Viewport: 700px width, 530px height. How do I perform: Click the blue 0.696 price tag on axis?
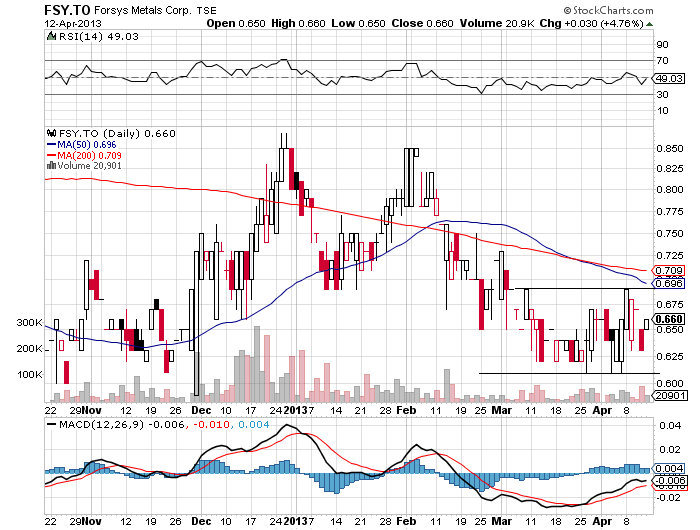coord(669,284)
